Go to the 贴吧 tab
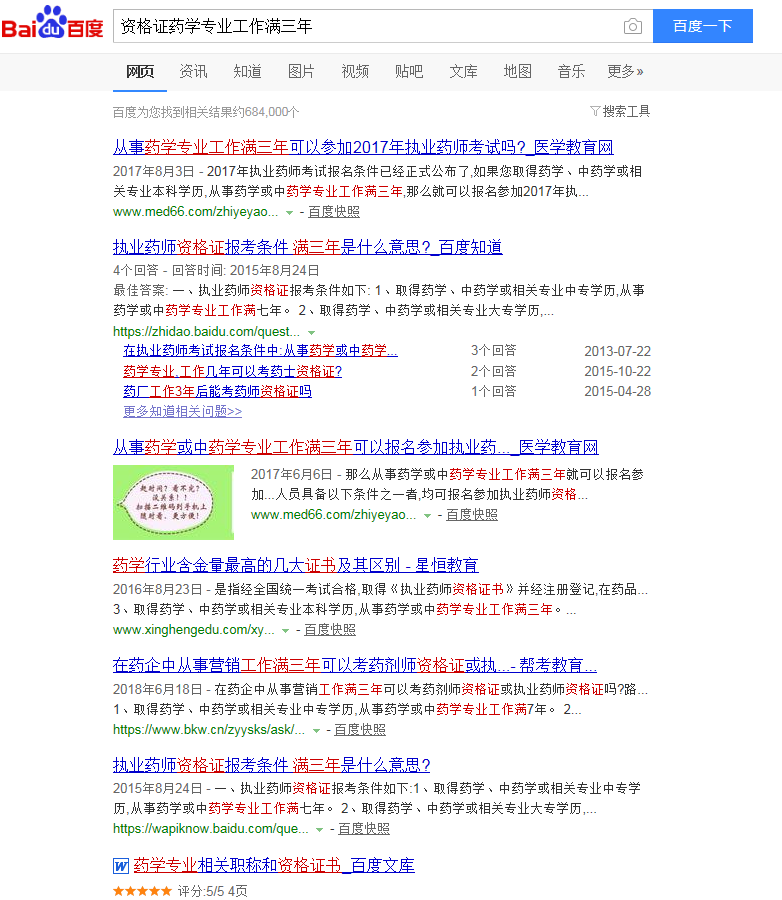This screenshot has height=900, width=782. coord(409,72)
